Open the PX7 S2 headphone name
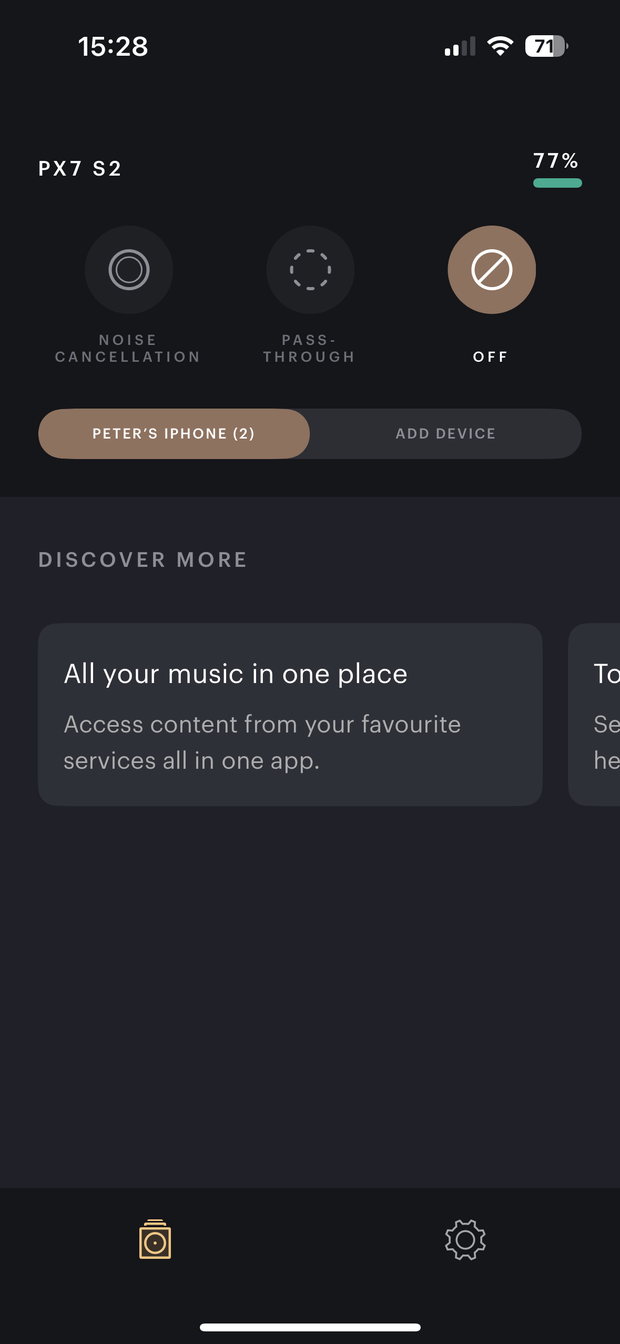620x1344 pixels. [80, 169]
